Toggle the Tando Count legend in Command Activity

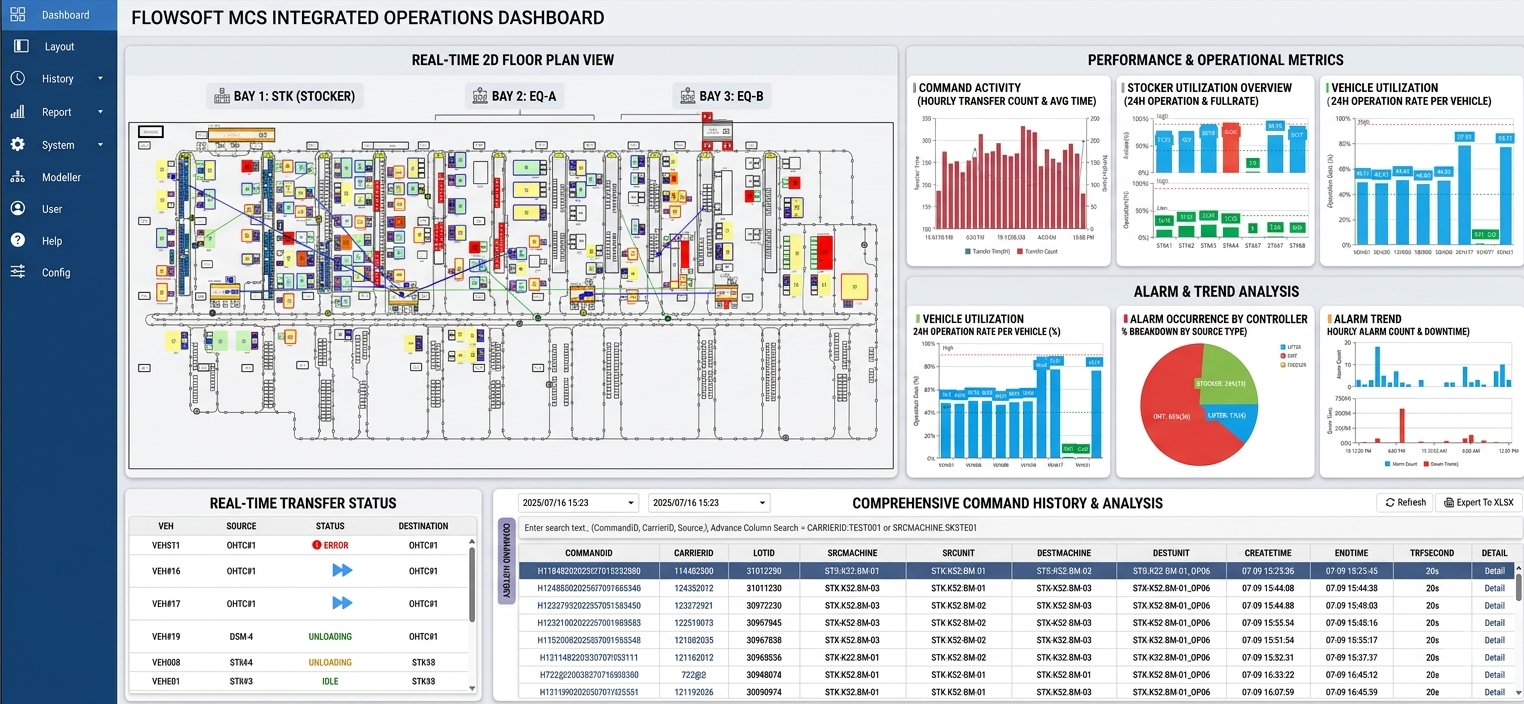[x=1040, y=249]
